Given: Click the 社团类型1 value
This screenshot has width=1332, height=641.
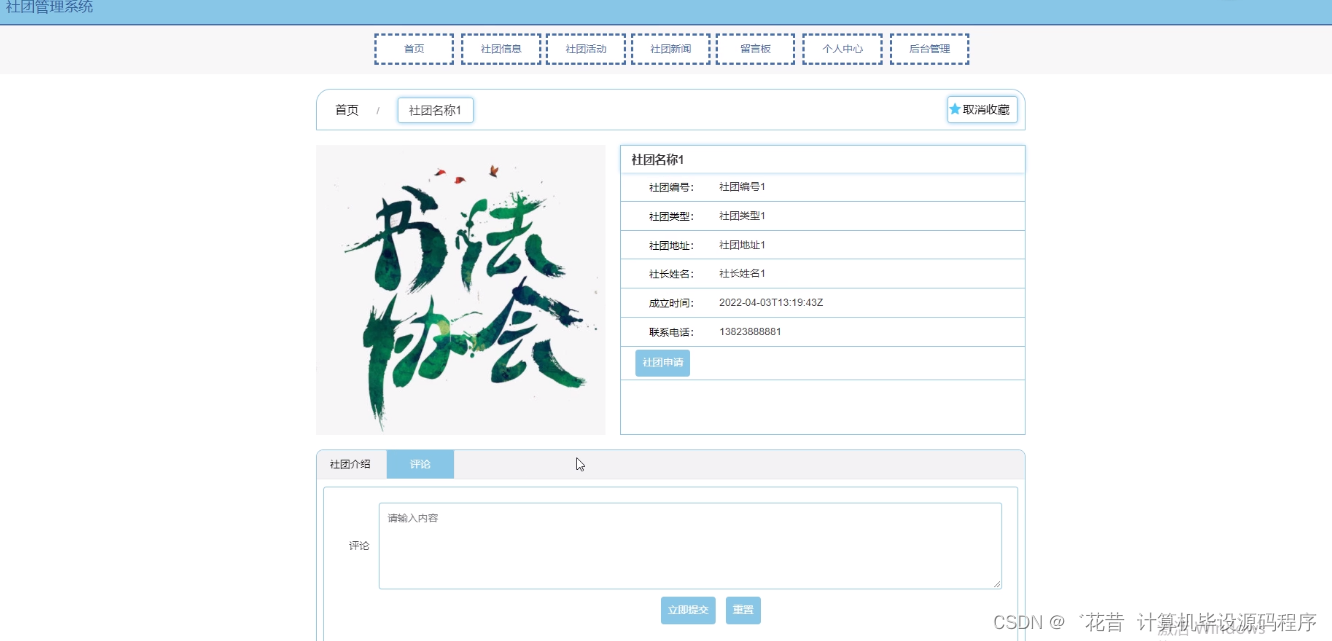Looking at the screenshot, I should (742, 216).
